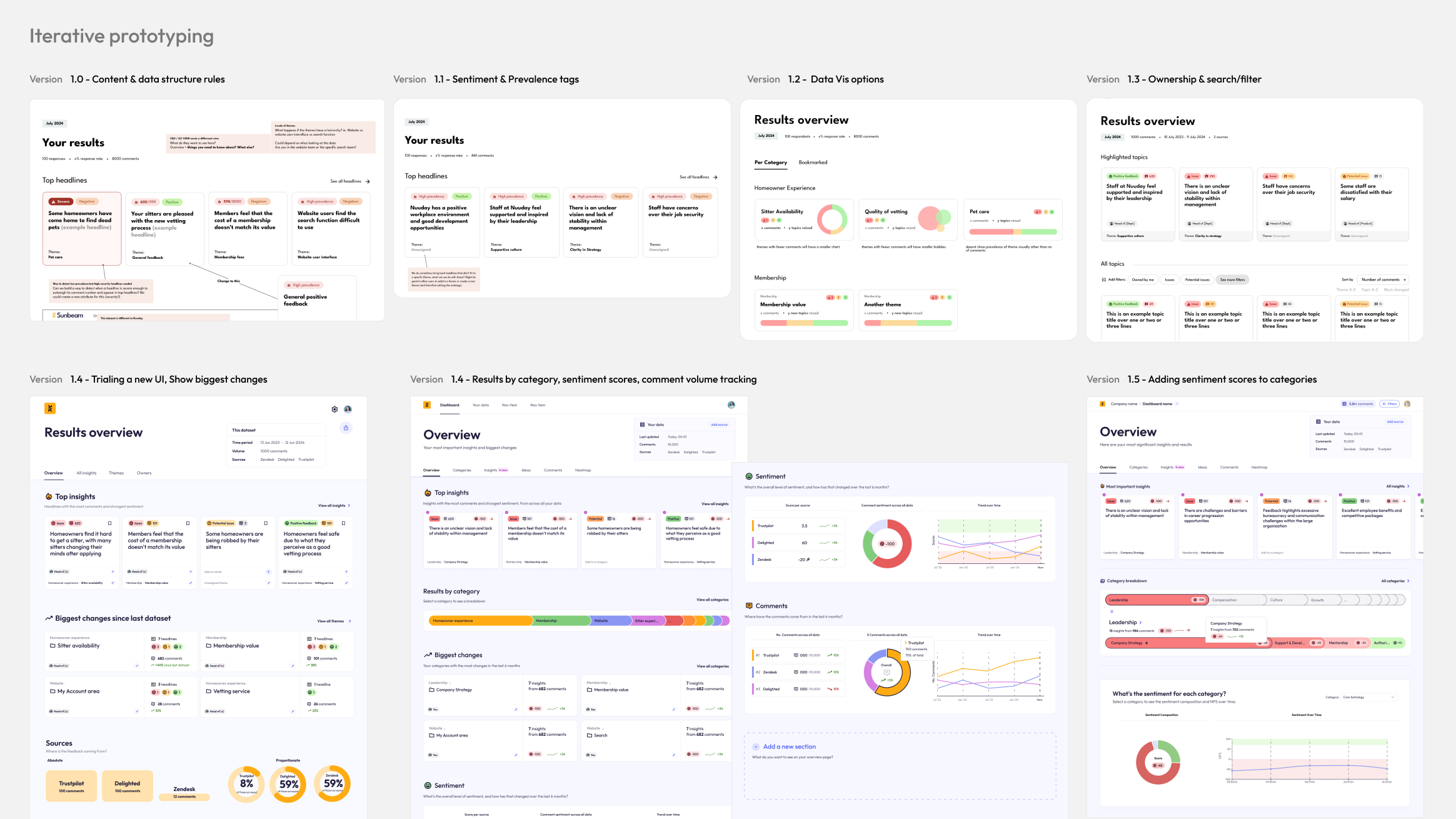Click the arrow next to 'See all headlines' in Version 1.0

368,181
